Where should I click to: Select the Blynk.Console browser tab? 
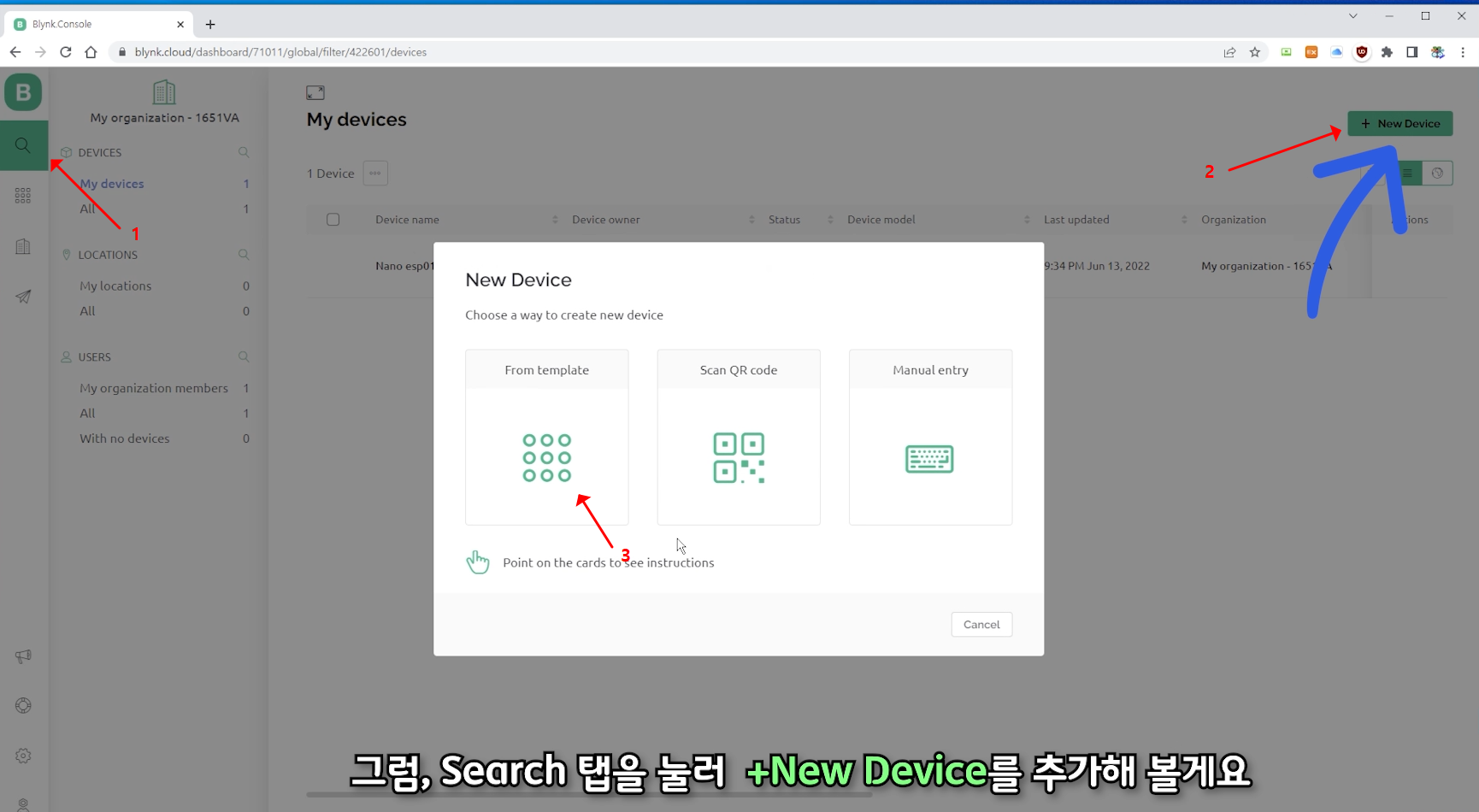tap(99, 24)
